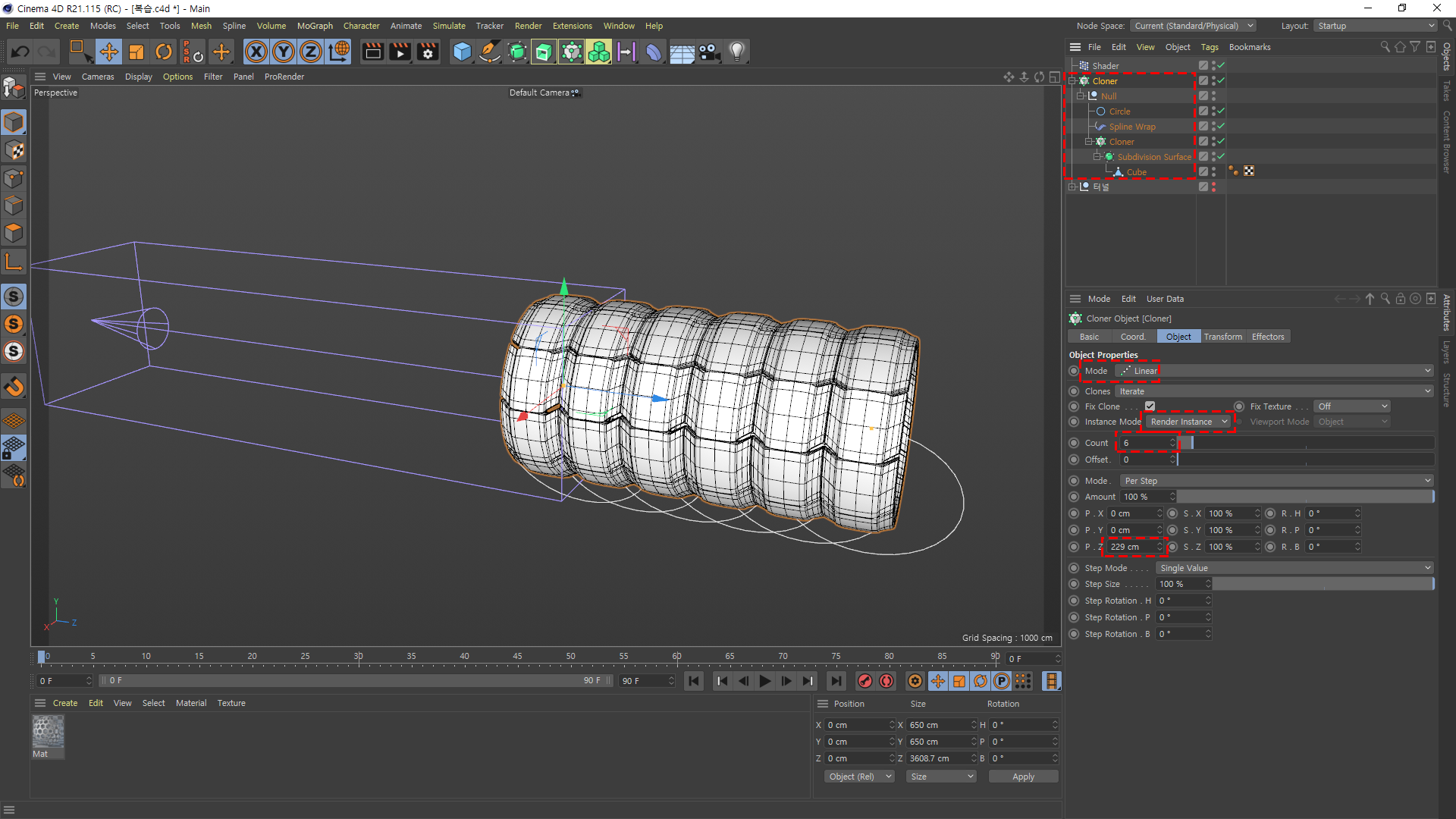Switch to the Effectors tab
Image resolution: width=1456 pixels, height=819 pixels.
click(1268, 337)
